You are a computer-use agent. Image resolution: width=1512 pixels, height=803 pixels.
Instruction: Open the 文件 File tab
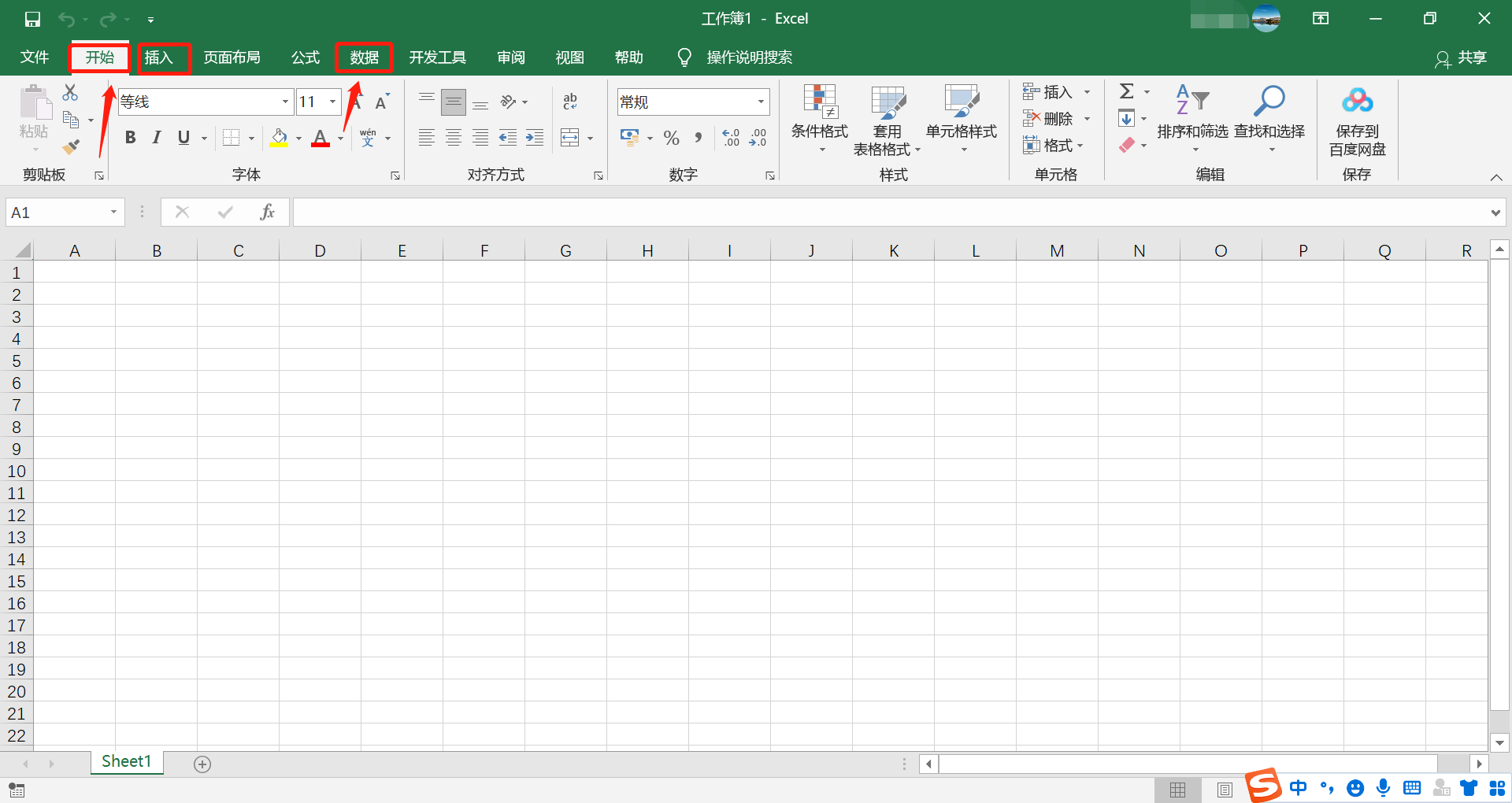35,57
